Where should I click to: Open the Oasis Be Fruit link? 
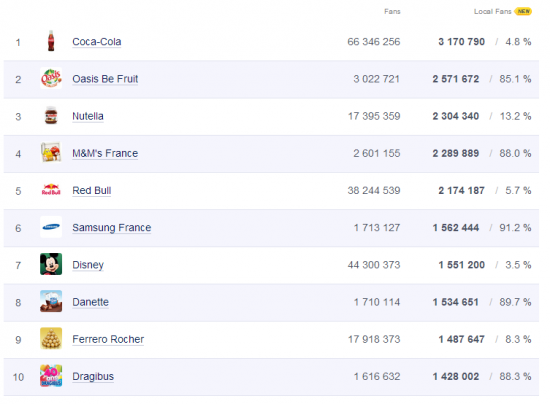point(105,79)
